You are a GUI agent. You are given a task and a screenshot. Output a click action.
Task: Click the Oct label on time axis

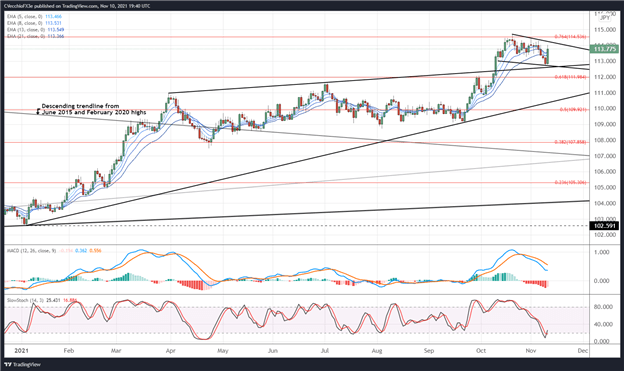[481, 351]
